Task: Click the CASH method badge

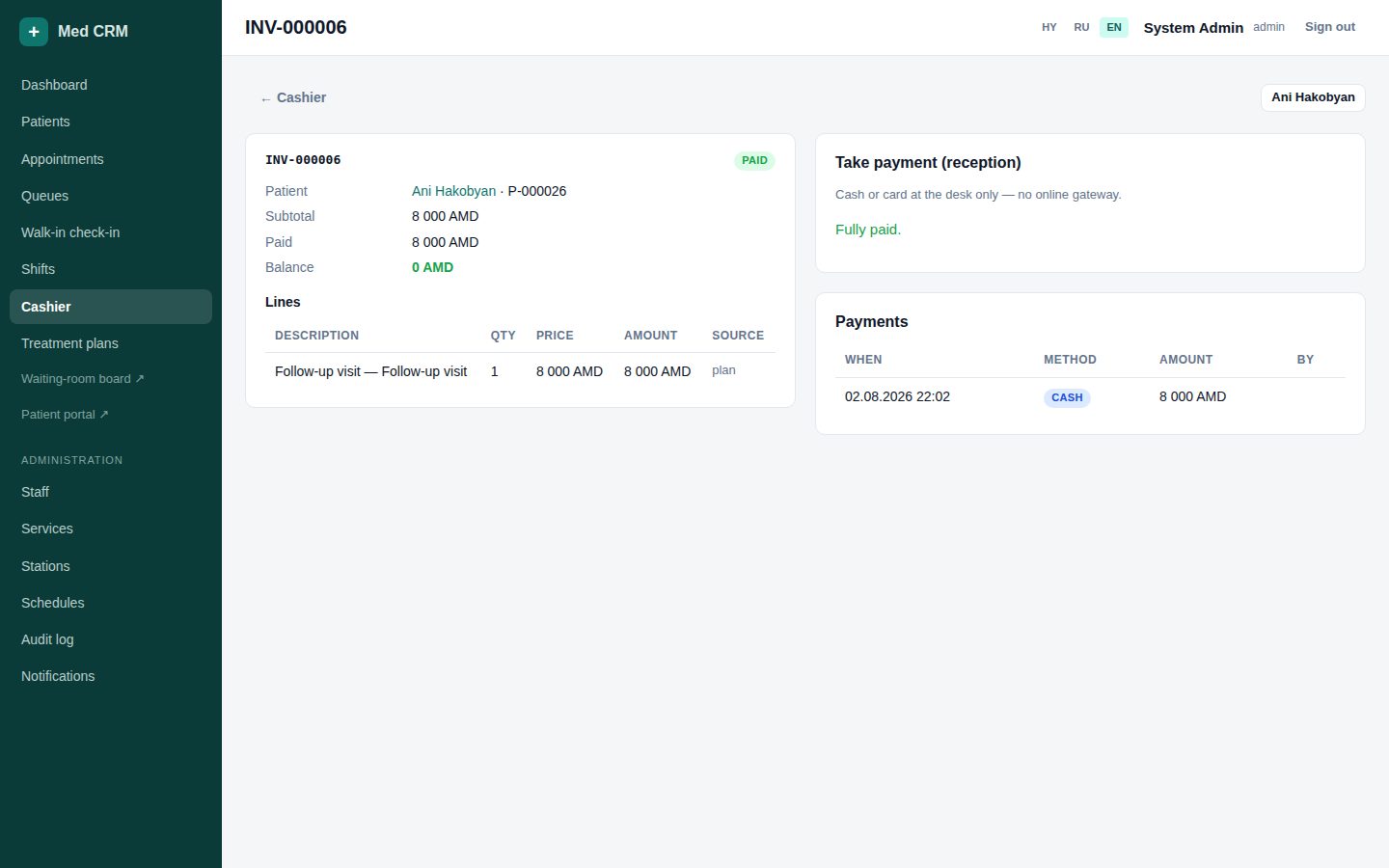Action: [1067, 397]
